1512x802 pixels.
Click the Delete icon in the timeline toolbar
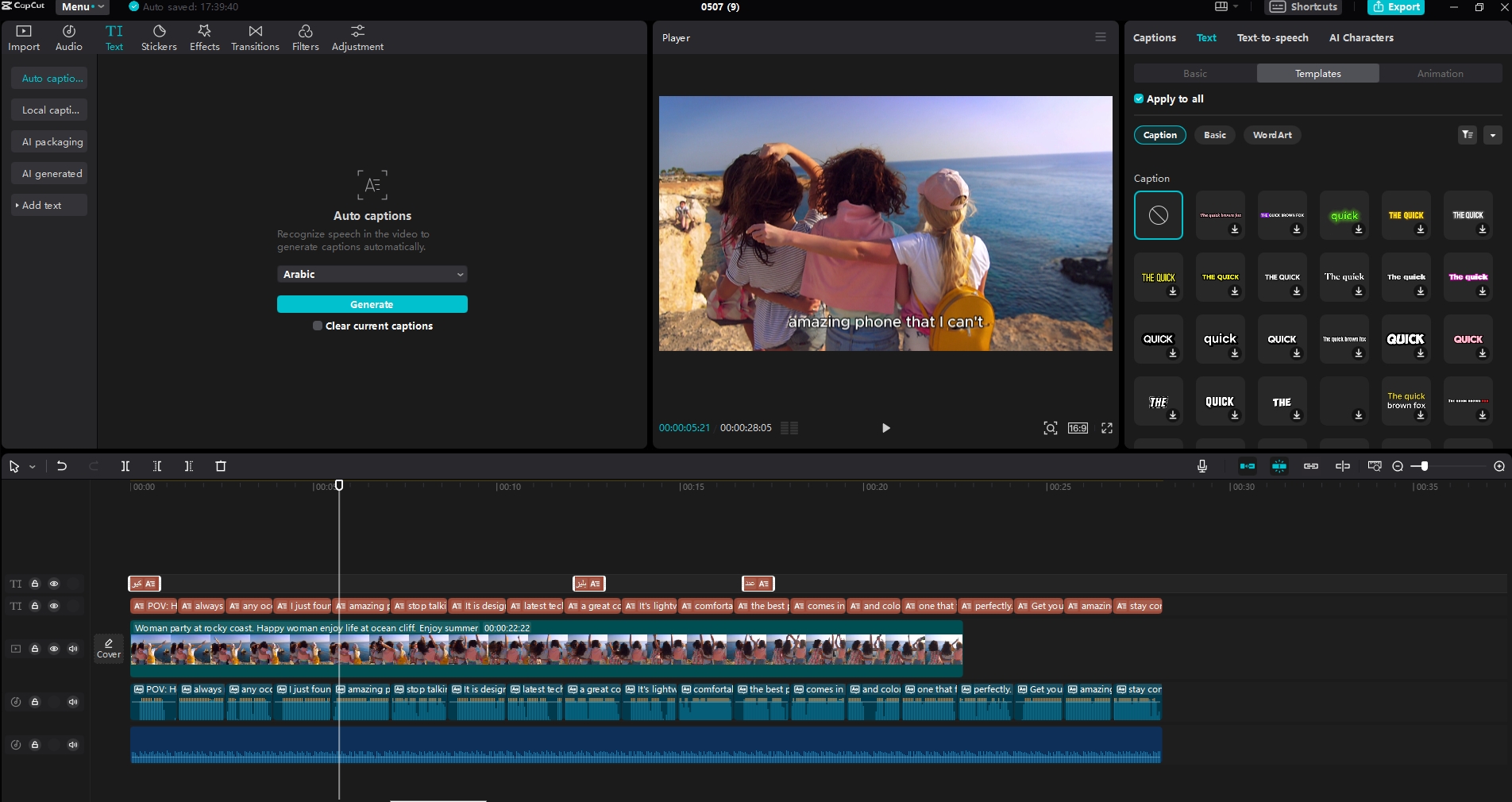(220, 466)
